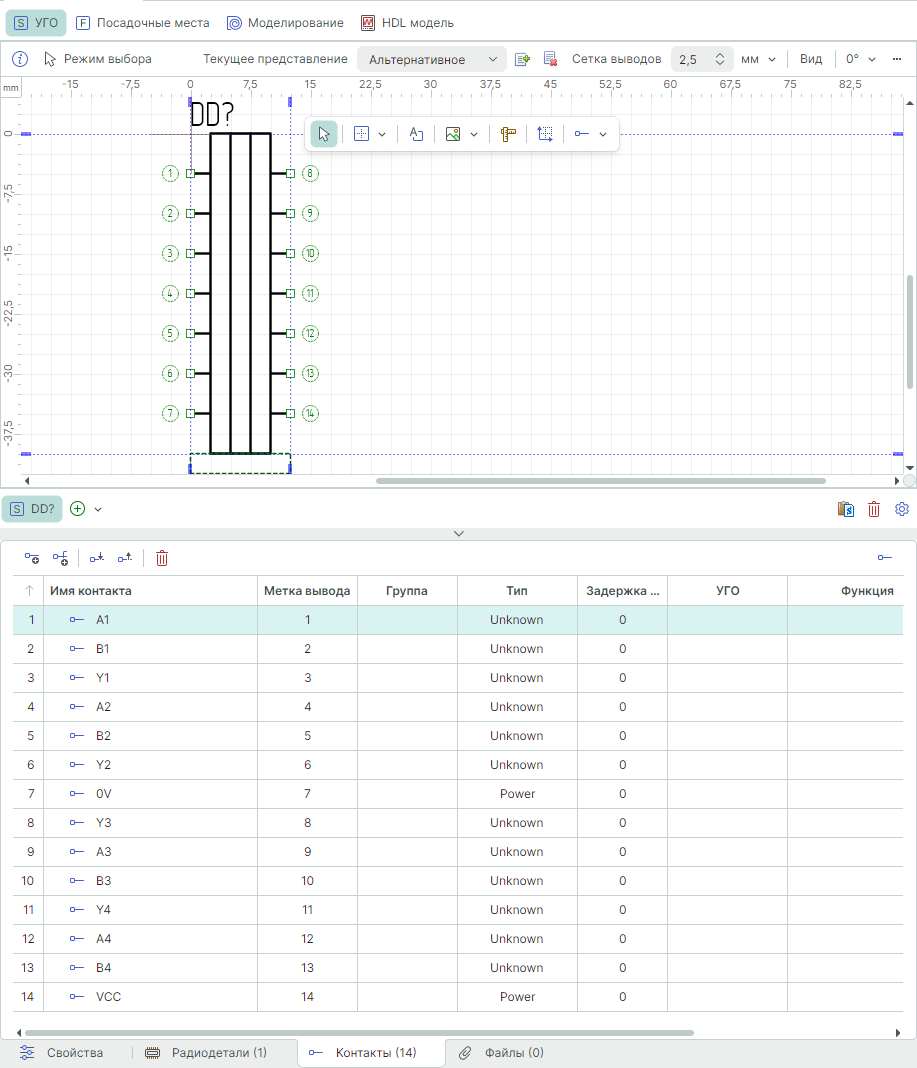Select the VCC contact row
This screenshot has height=1068, width=917.
click(x=108, y=997)
